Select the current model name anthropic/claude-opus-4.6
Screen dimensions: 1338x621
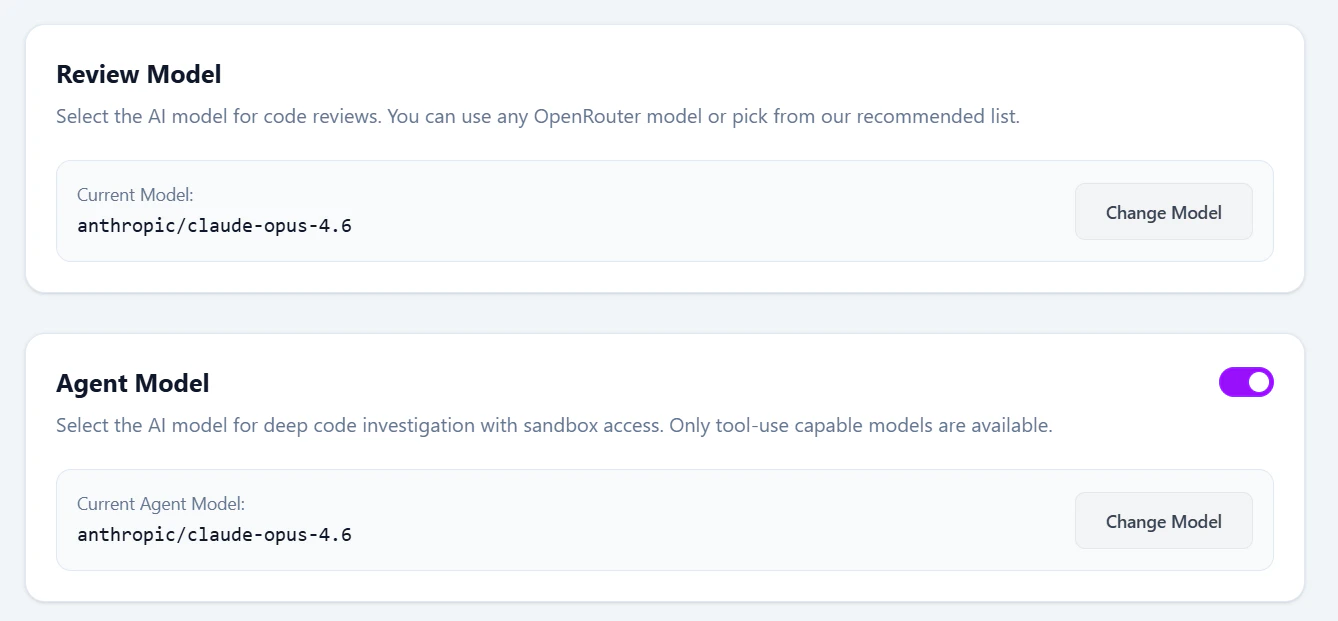coord(214,225)
